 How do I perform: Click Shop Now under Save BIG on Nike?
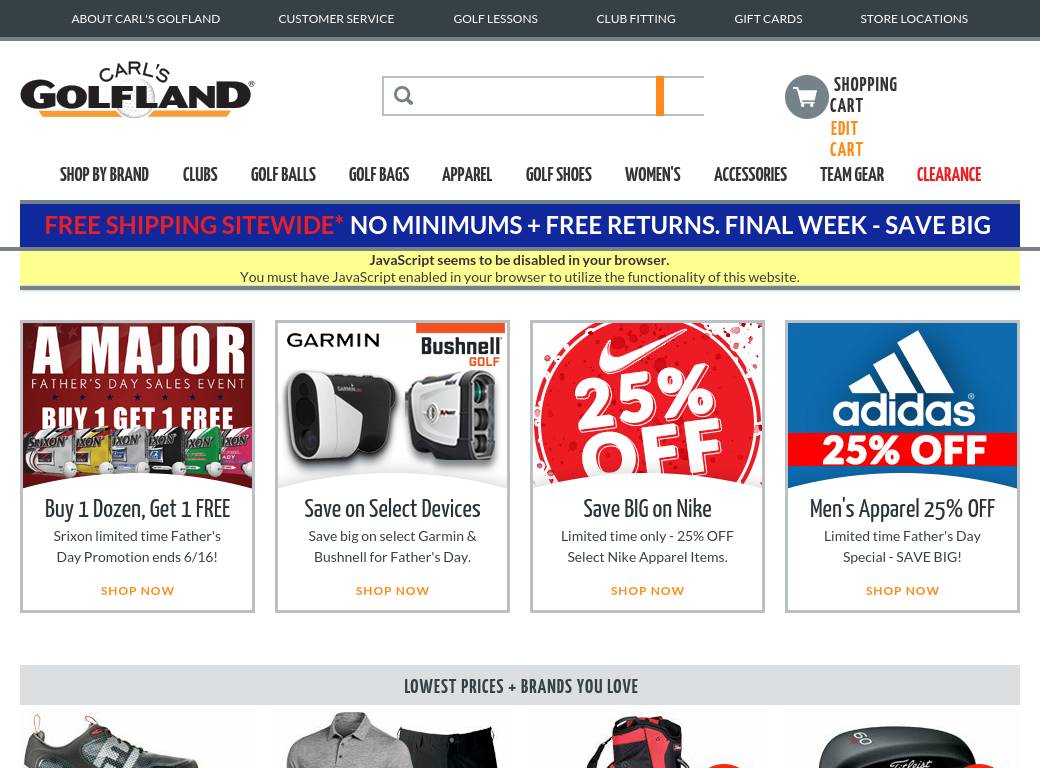tap(647, 590)
